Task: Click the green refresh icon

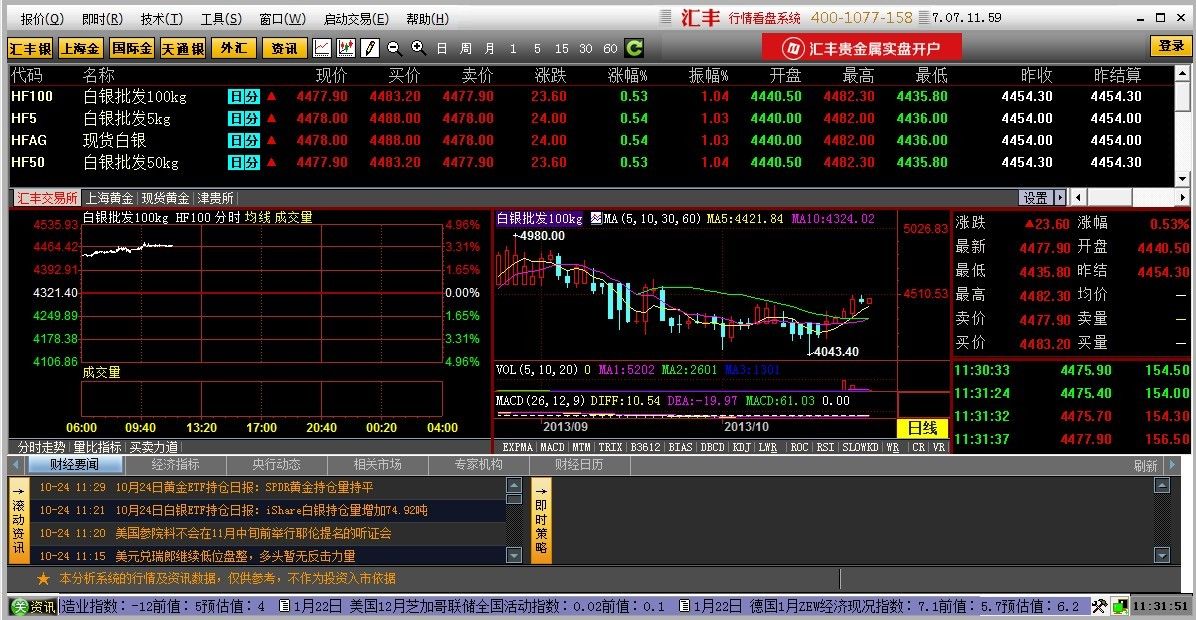Action: point(634,48)
